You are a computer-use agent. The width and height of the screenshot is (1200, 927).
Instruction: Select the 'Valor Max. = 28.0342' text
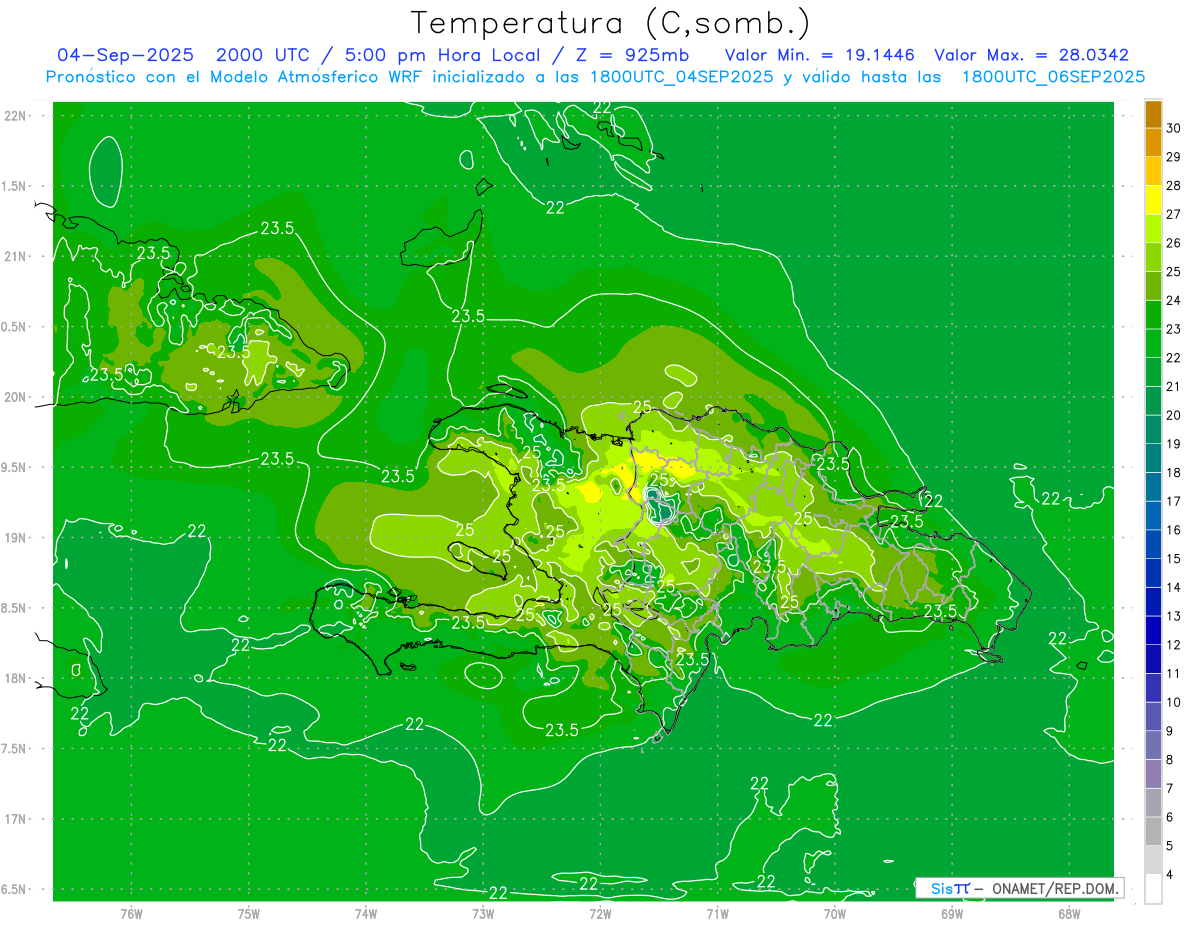(1031, 55)
